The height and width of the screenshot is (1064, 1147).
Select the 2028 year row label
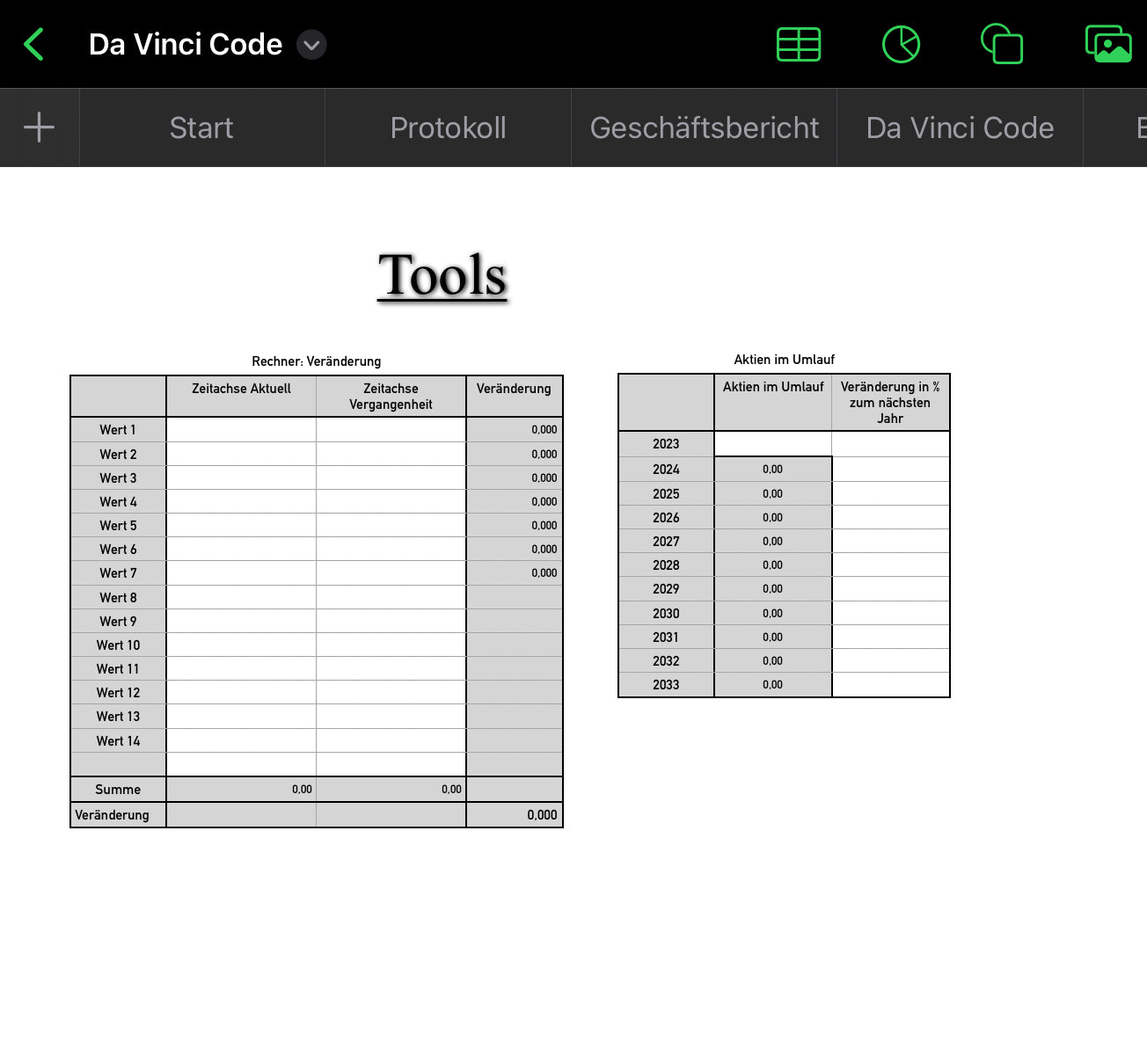666,565
